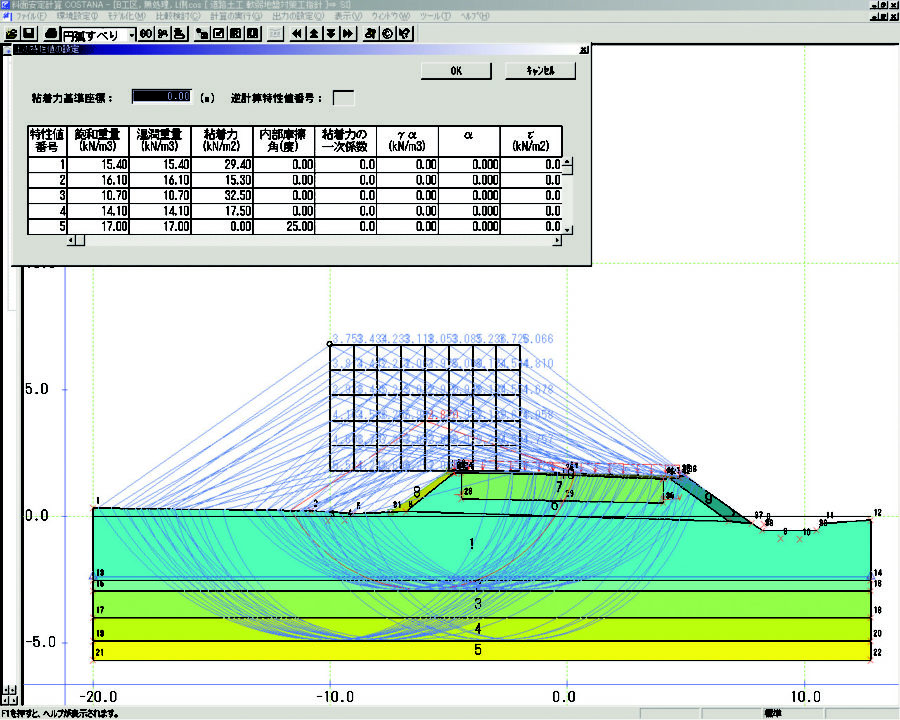
Task: Click the table's horizontal scrollbar thumb
Action: (80, 241)
